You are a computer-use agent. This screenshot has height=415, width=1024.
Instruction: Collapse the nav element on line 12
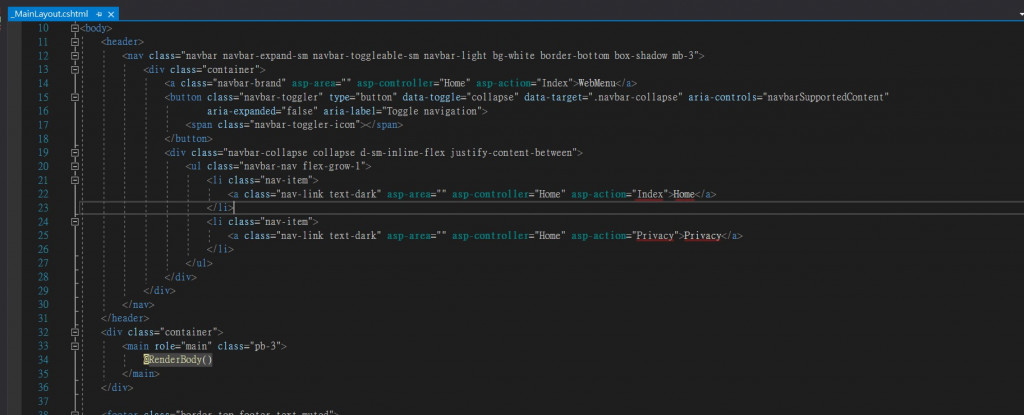point(75,56)
